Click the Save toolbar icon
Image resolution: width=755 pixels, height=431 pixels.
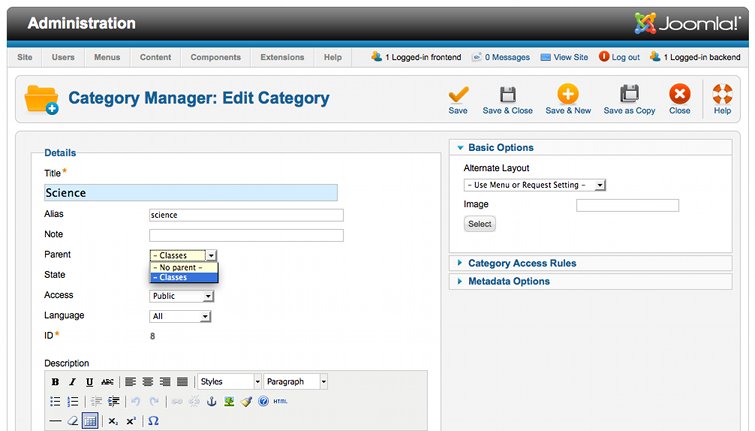pos(458,95)
